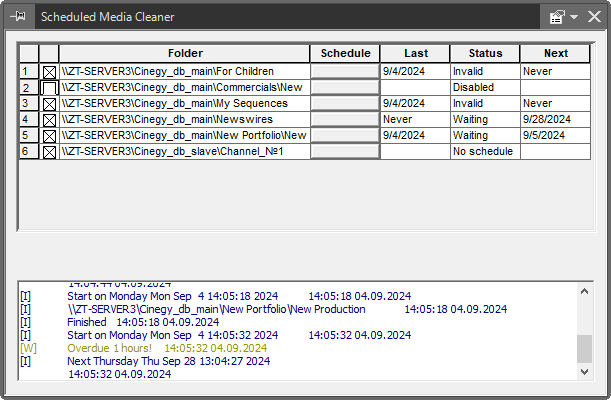Click the Folder column header
This screenshot has height=400, width=611.
point(185,54)
